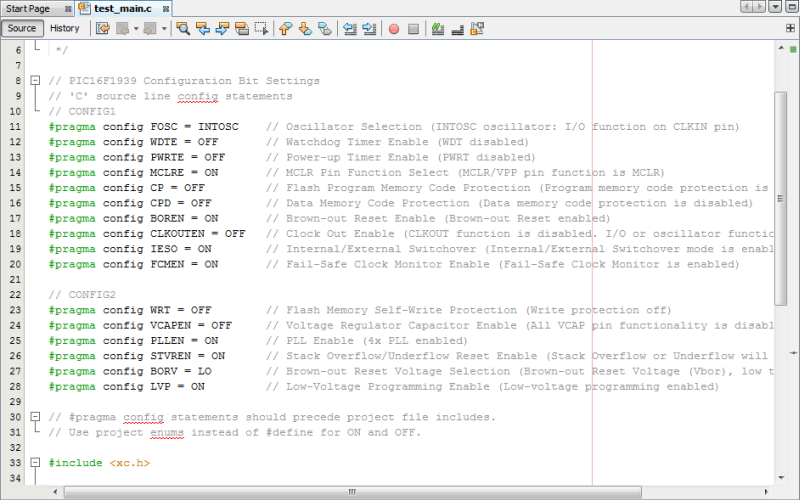
Task: Uncomment the selected lines
Action: [x=458, y=29]
